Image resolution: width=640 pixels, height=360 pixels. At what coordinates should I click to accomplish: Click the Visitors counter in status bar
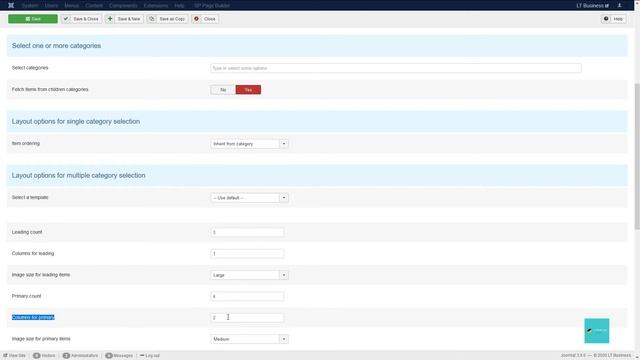(x=44, y=356)
